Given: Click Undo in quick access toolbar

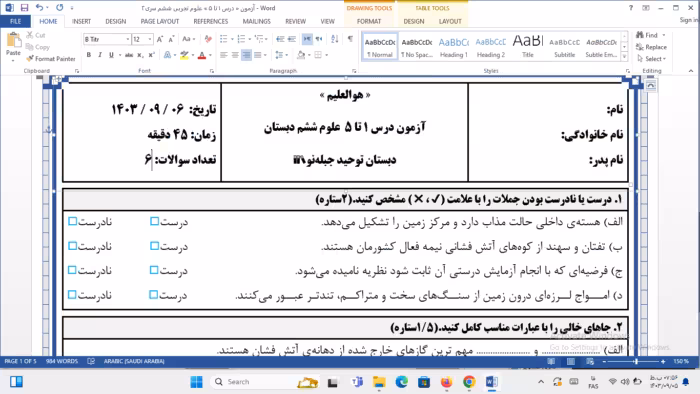Looking at the screenshot, I should [39, 8].
